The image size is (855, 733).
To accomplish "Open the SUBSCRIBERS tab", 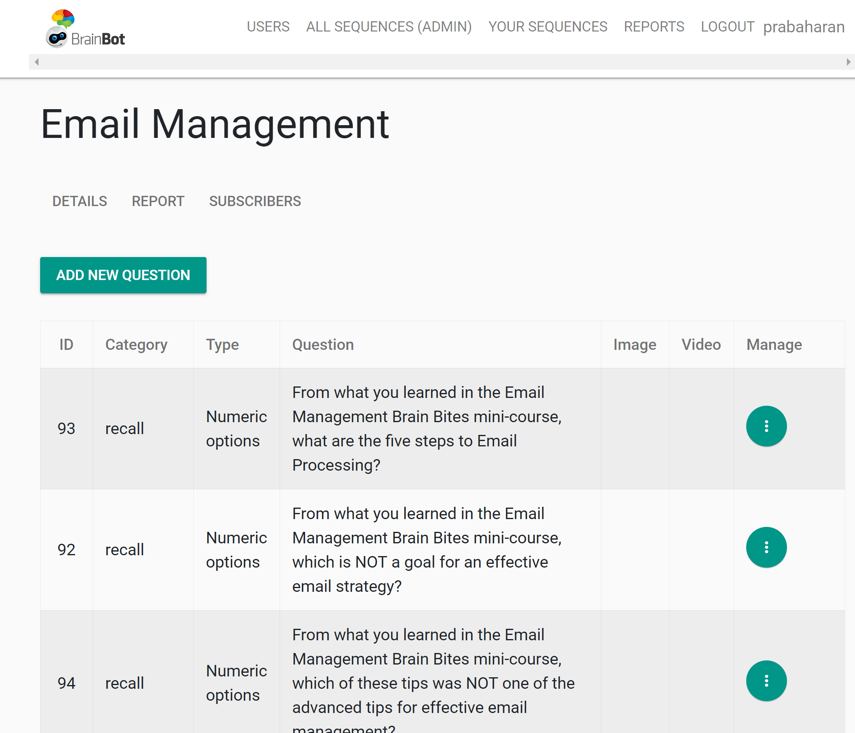I will [255, 201].
